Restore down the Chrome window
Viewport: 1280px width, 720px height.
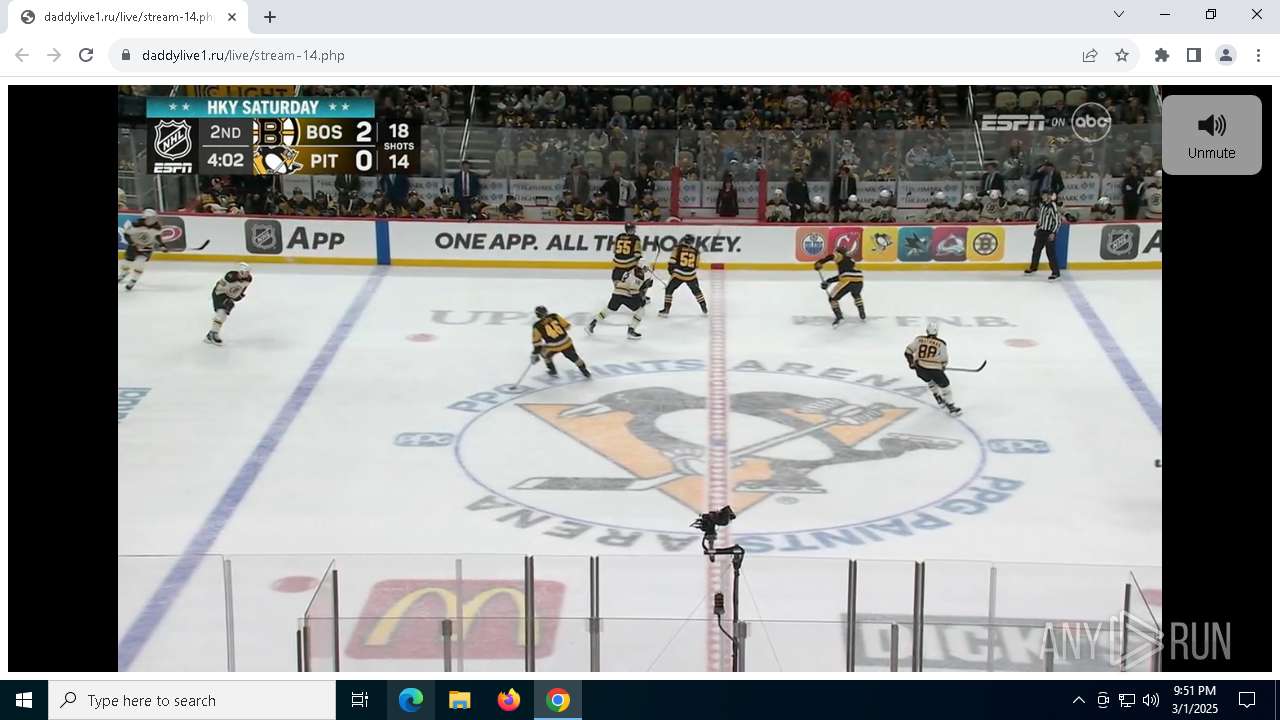pyautogui.click(x=1211, y=14)
